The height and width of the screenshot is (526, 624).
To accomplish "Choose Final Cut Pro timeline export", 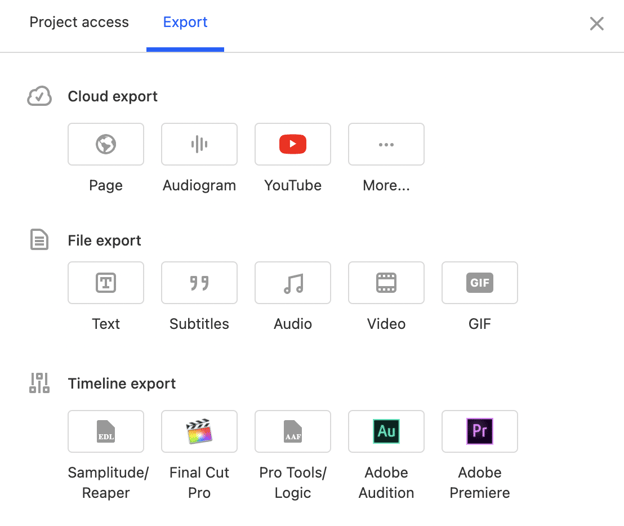I will pos(199,431).
